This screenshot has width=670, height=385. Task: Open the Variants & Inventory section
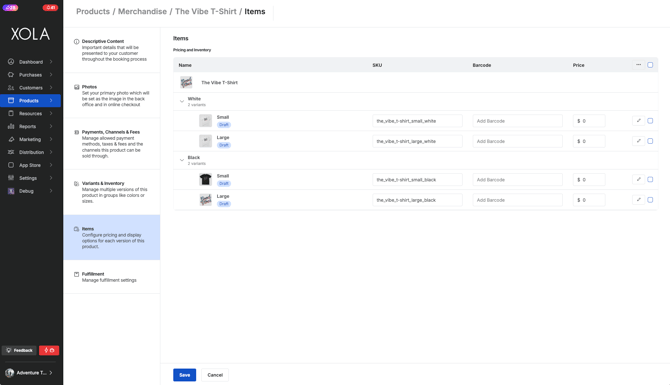point(112,192)
